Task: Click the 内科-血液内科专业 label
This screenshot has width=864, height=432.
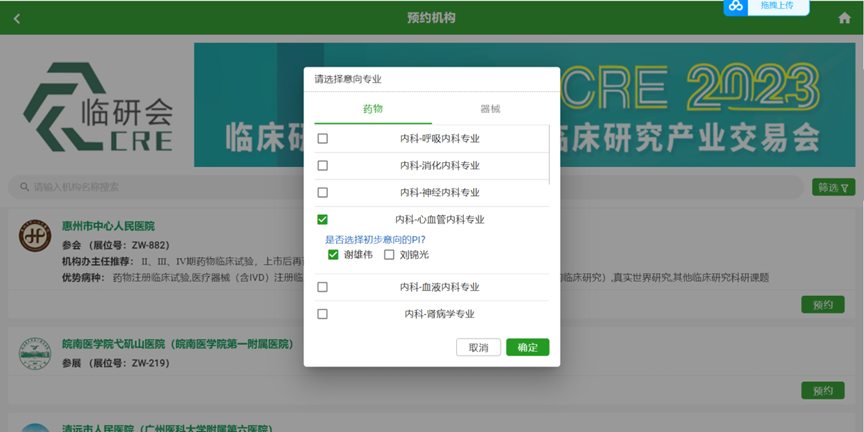Action: point(440,287)
